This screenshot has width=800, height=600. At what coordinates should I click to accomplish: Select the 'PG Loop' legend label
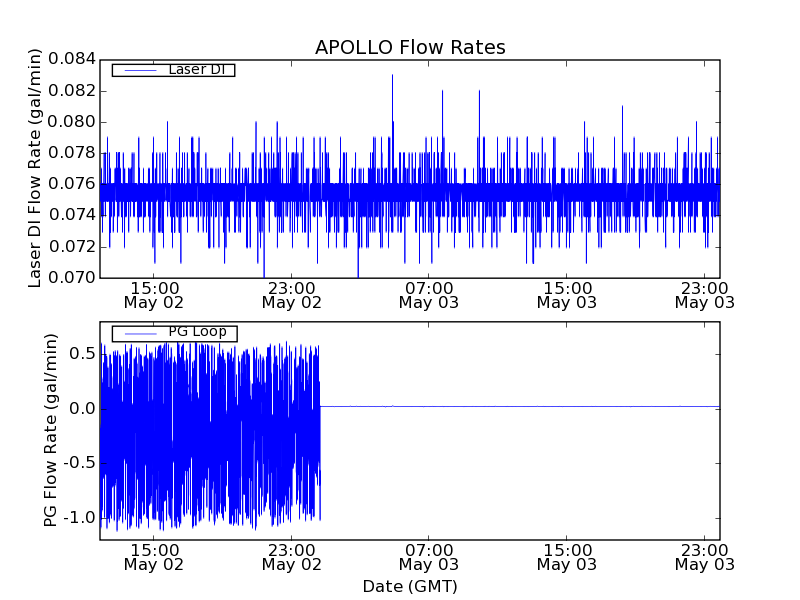(196, 332)
